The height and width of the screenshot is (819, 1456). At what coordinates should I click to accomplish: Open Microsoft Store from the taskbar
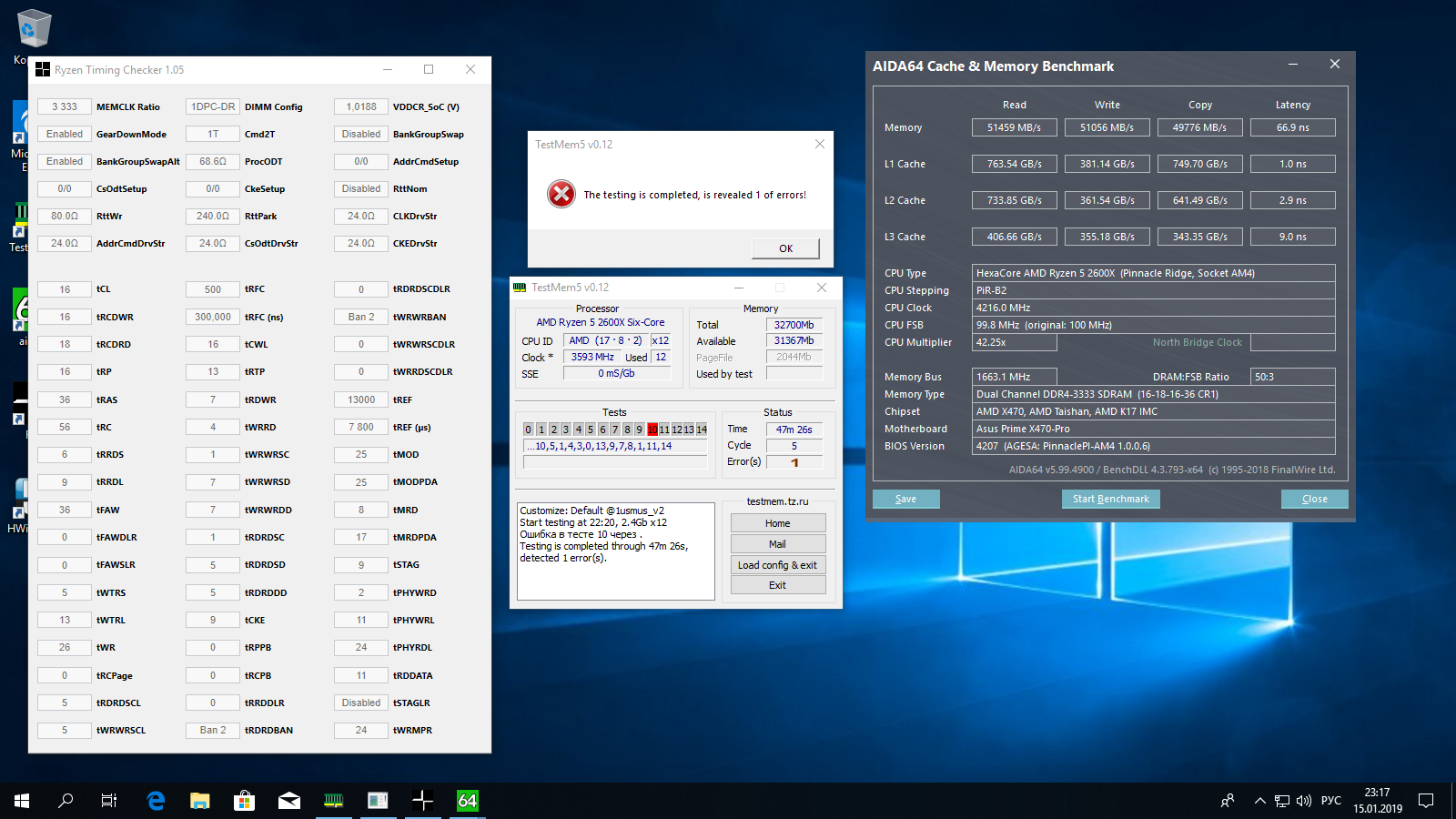(244, 801)
